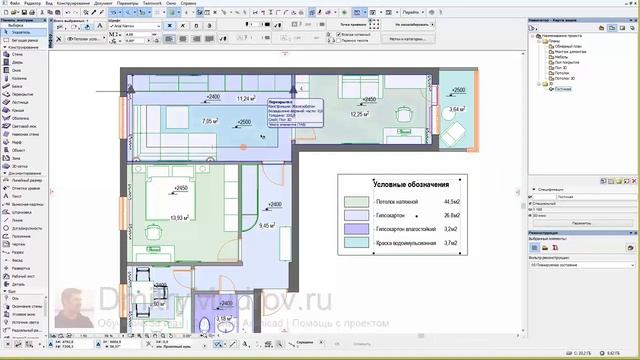Collapse the 3D folder in Navigator tree
This screenshot has height=360, width=640.
(x=539, y=84)
